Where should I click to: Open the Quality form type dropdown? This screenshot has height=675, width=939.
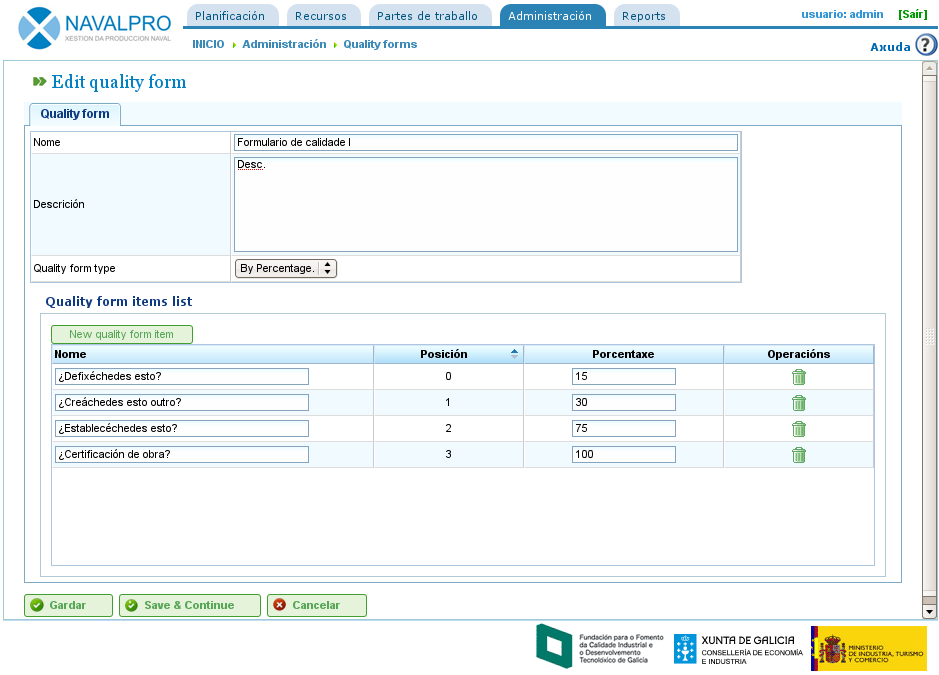pyautogui.click(x=286, y=268)
